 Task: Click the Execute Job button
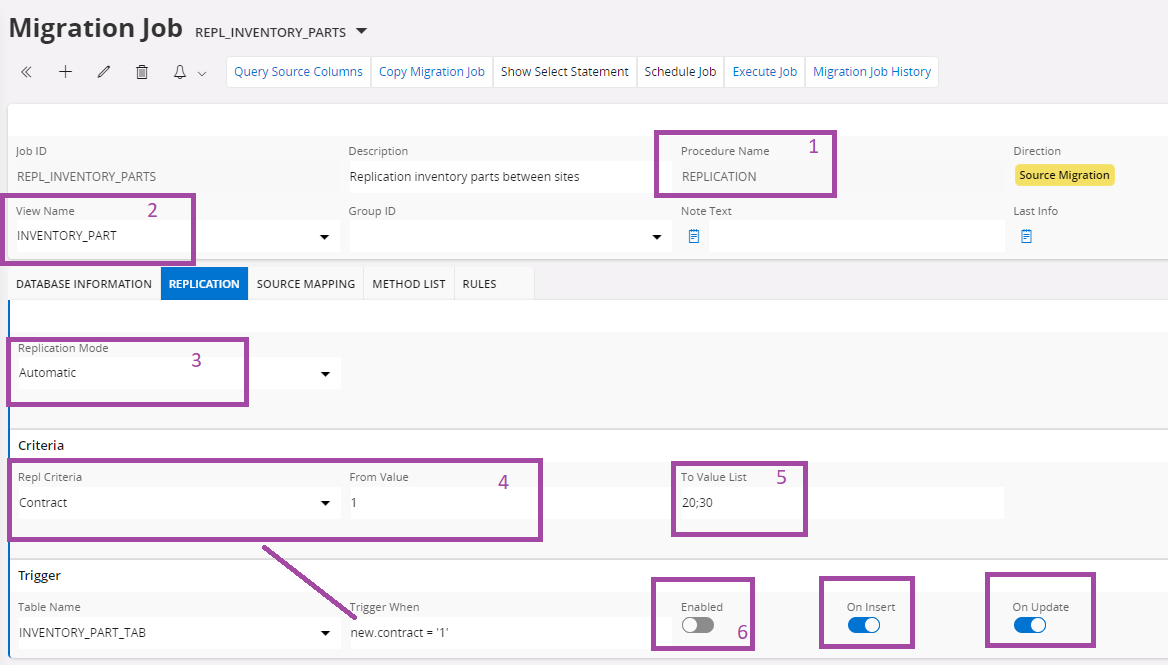[764, 72]
